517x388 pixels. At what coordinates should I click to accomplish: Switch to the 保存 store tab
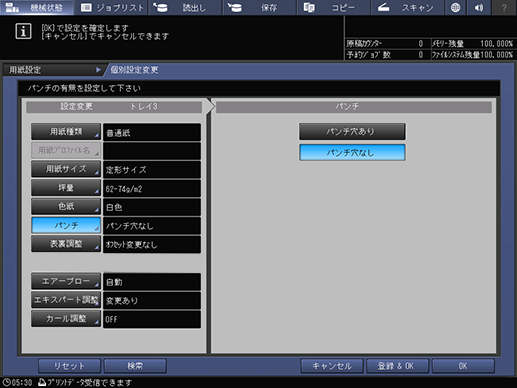pyautogui.click(x=260, y=7)
